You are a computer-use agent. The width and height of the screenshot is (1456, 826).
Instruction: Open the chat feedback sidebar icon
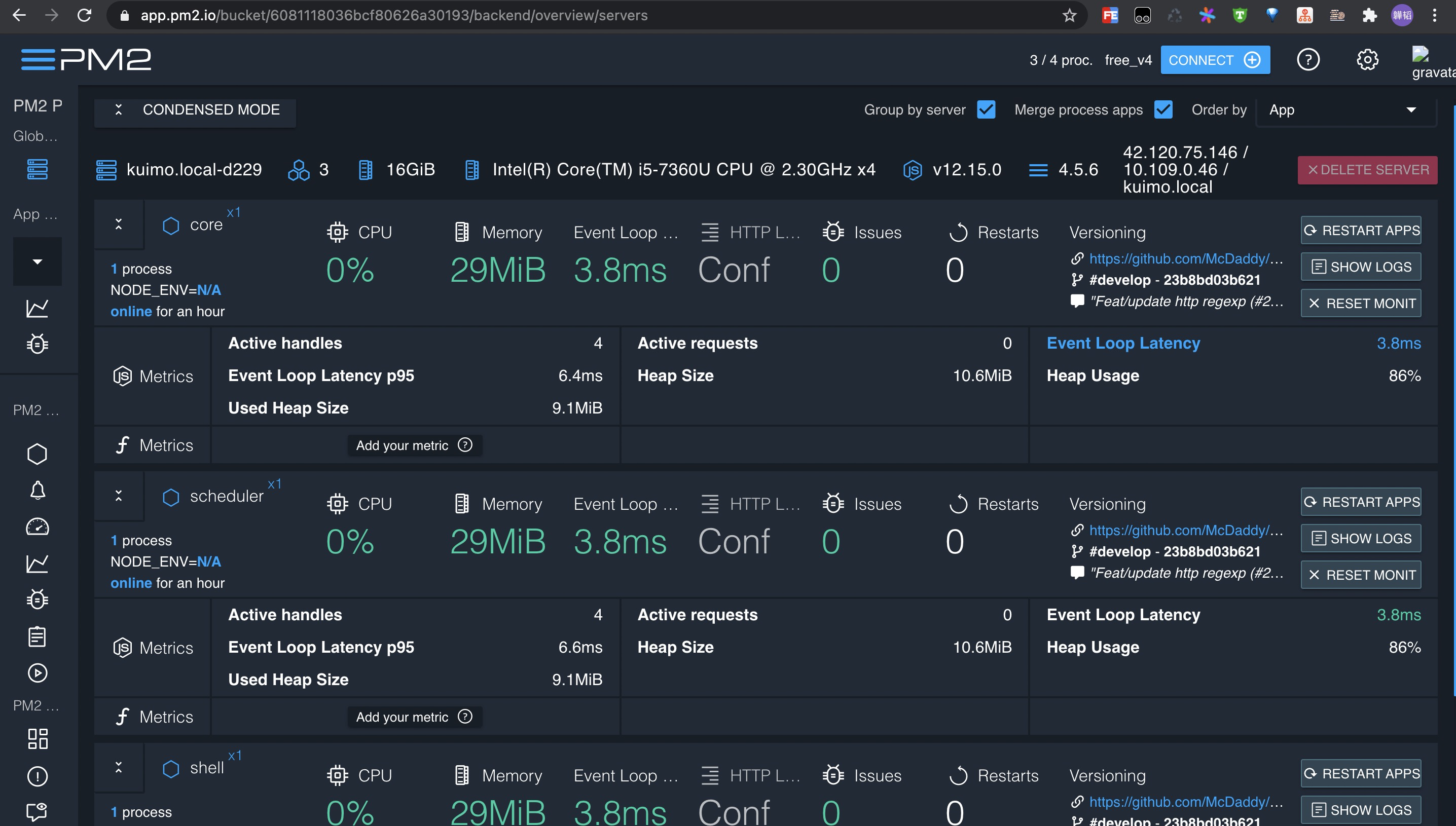click(x=38, y=812)
